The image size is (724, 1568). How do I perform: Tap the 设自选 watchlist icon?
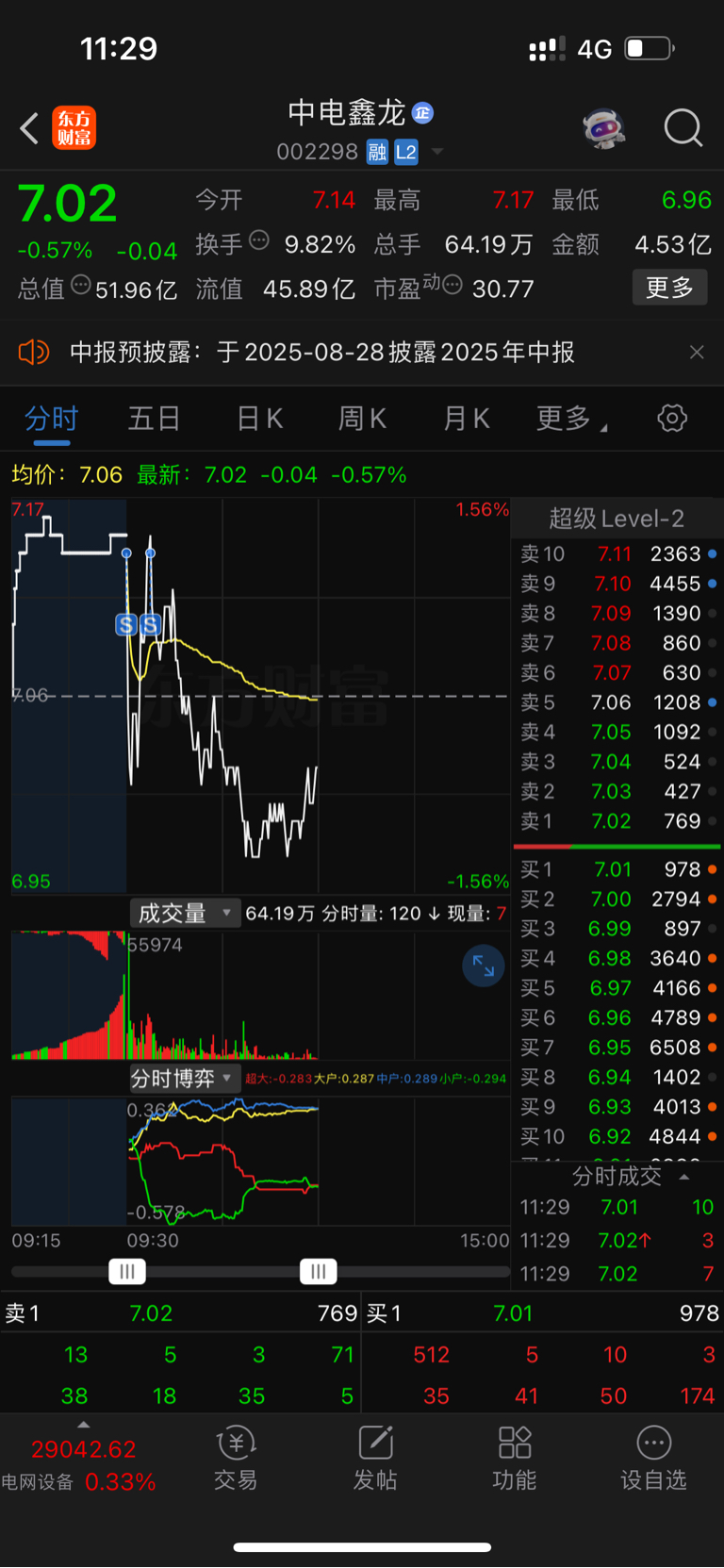653,1458
